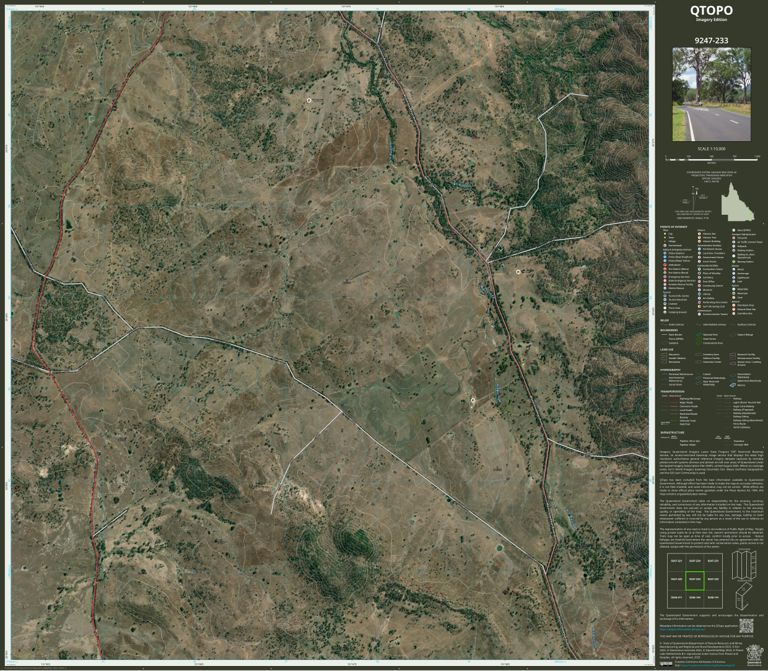Click the Lookout legend symbol
Image resolution: width=768 pixels, height=671 pixels.
[665, 304]
